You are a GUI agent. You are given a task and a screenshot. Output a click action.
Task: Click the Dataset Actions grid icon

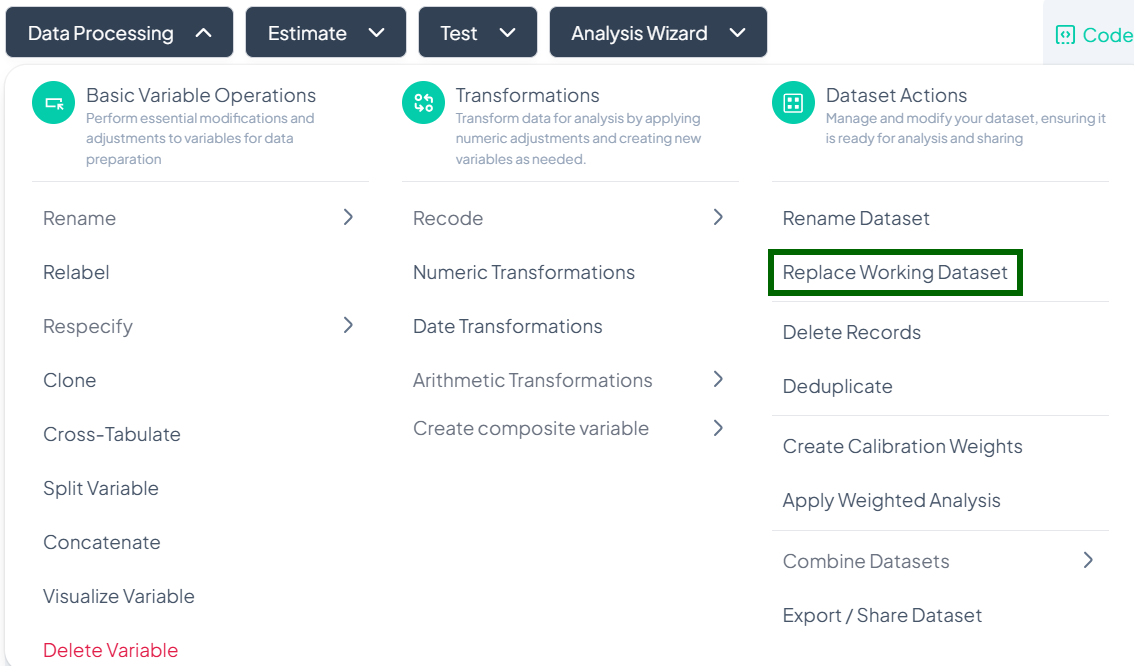point(793,103)
